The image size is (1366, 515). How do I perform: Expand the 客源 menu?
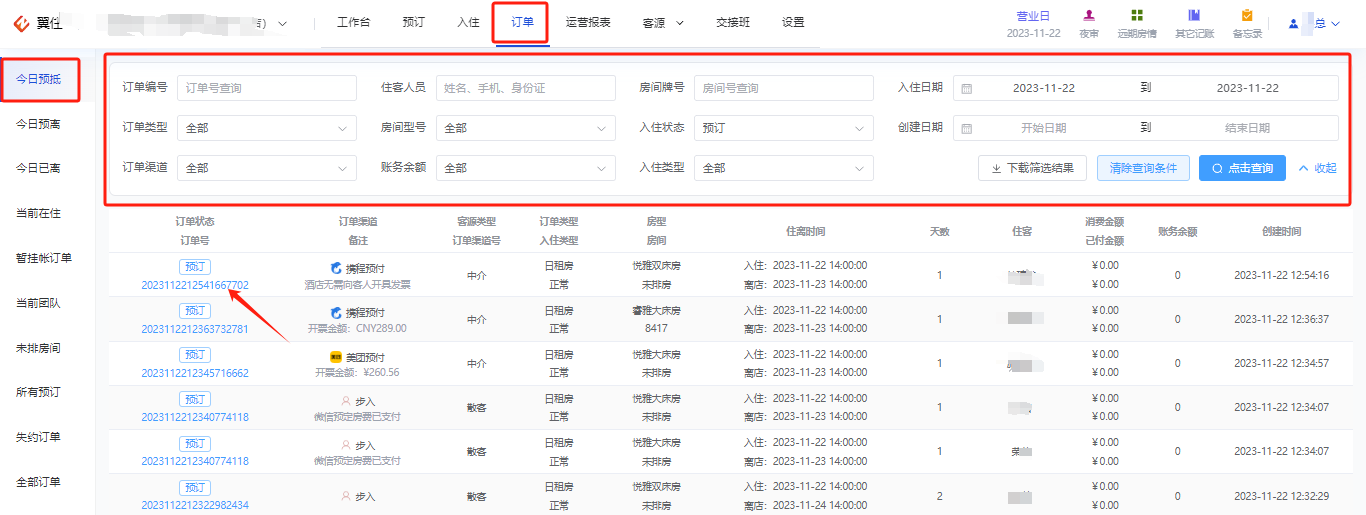tap(663, 22)
